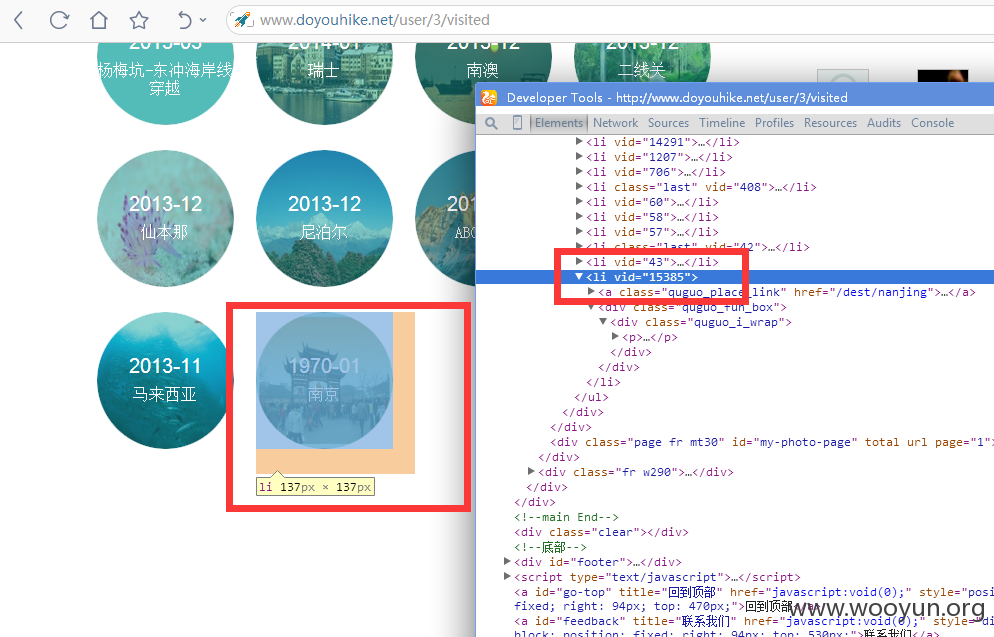Open the 二线关 circle thumbnail

coord(642,63)
